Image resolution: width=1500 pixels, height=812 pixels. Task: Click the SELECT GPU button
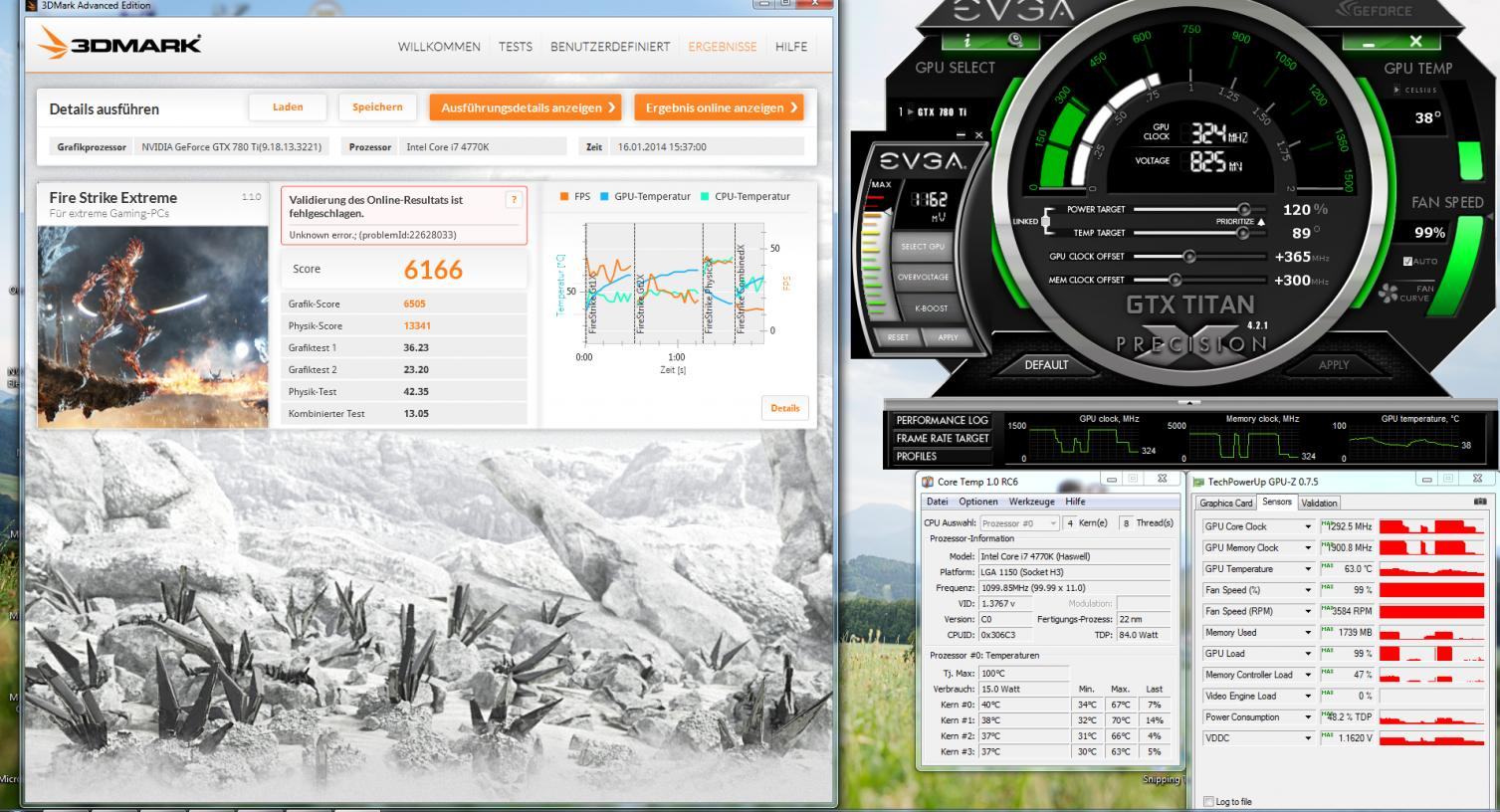[923, 247]
